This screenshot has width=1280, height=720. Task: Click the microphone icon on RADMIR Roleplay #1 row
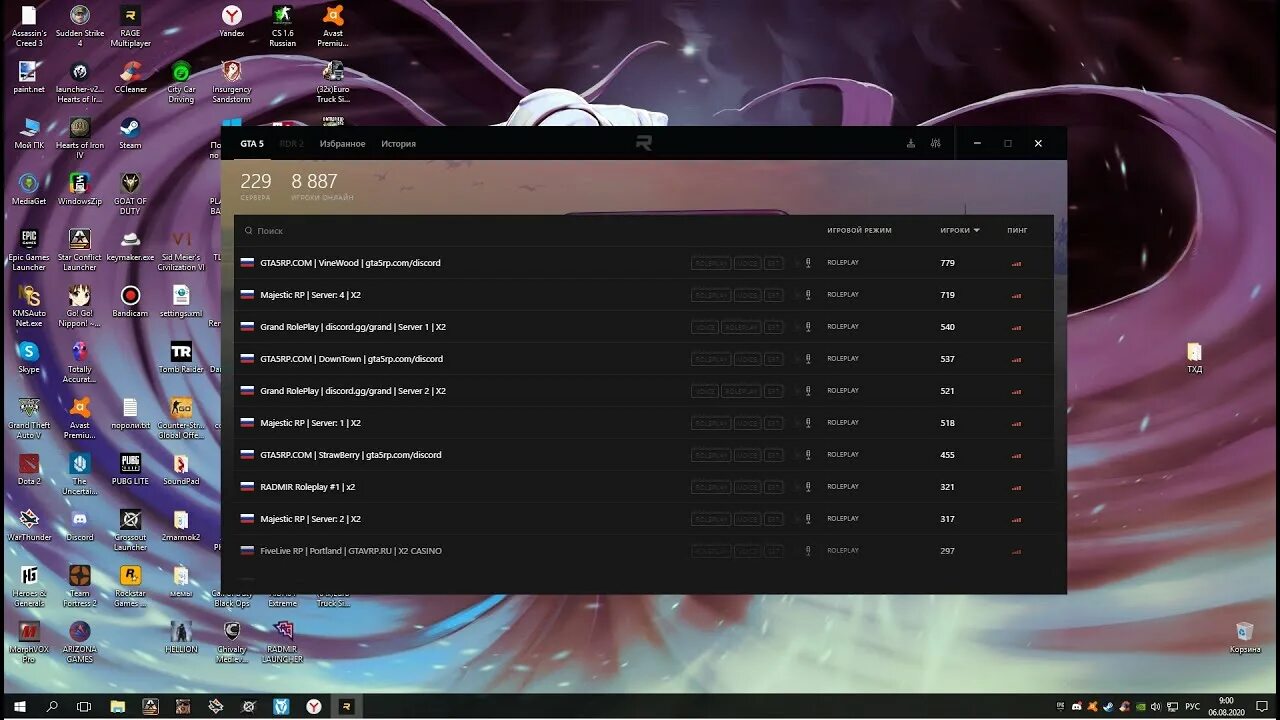pyautogui.click(x=808, y=487)
